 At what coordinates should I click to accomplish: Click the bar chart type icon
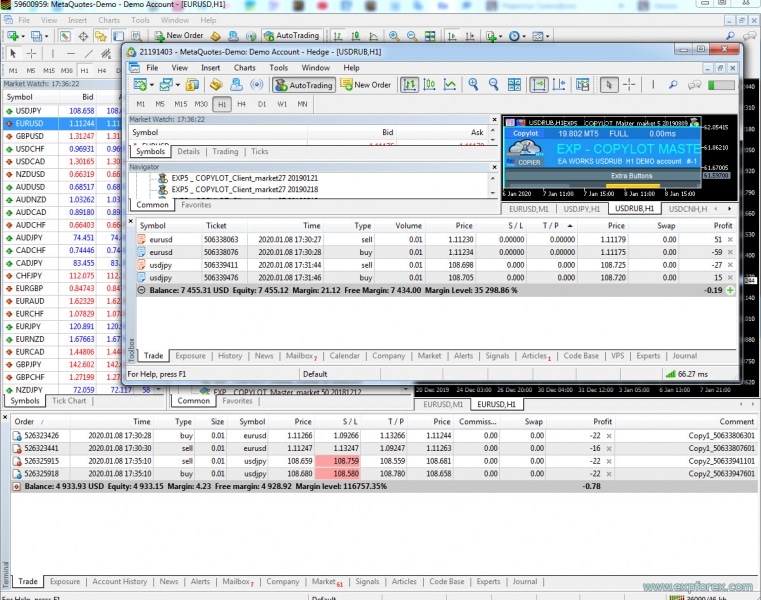click(x=410, y=85)
